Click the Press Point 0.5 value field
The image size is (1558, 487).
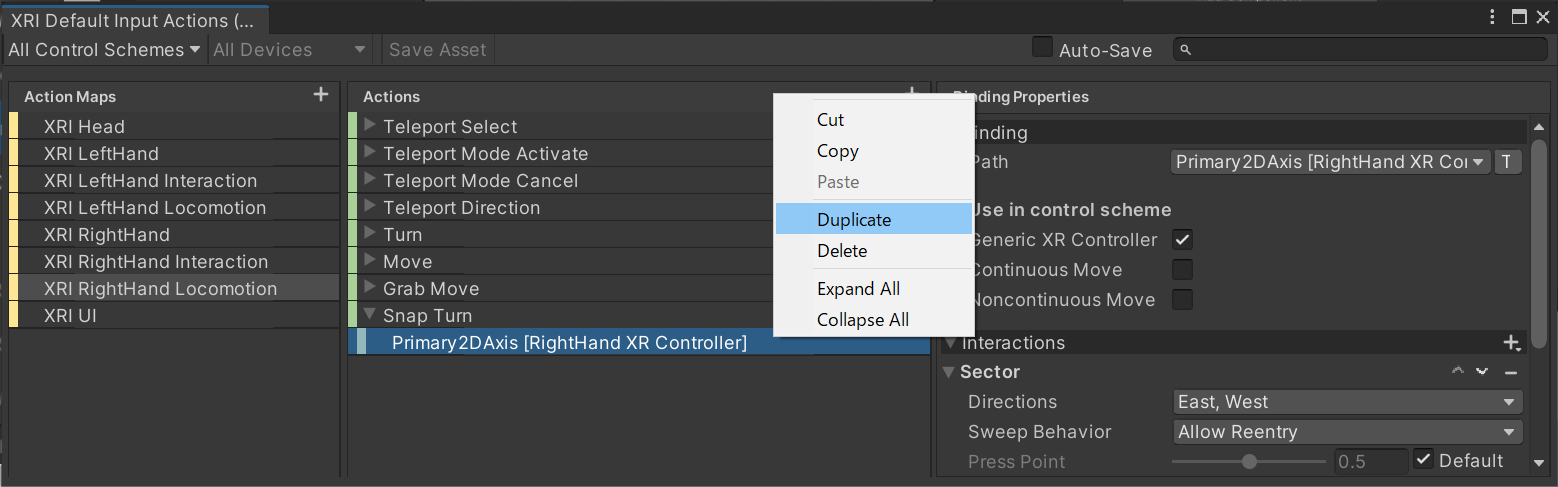pos(1370,461)
